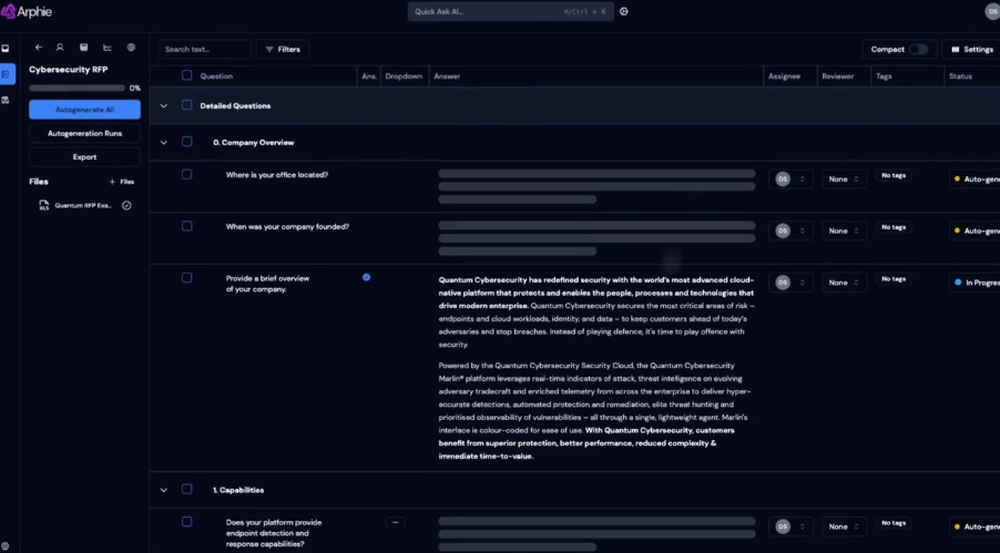This screenshot has height=553, width=1000.
Task: Click the DS avatar in the endpoint detection row
Action: click(783, 527)
